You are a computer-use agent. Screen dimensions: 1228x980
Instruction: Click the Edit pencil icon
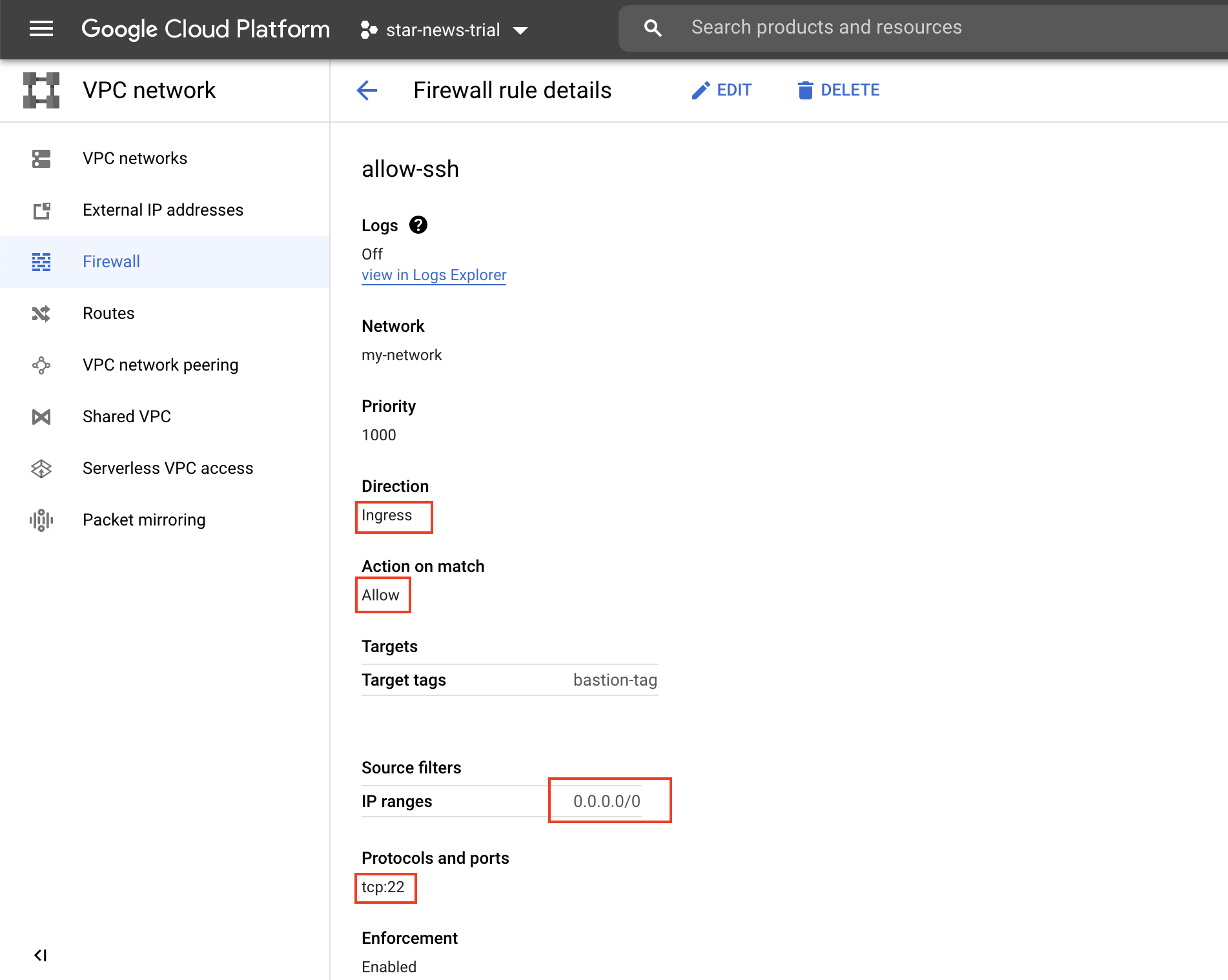[x=701, y=90]
